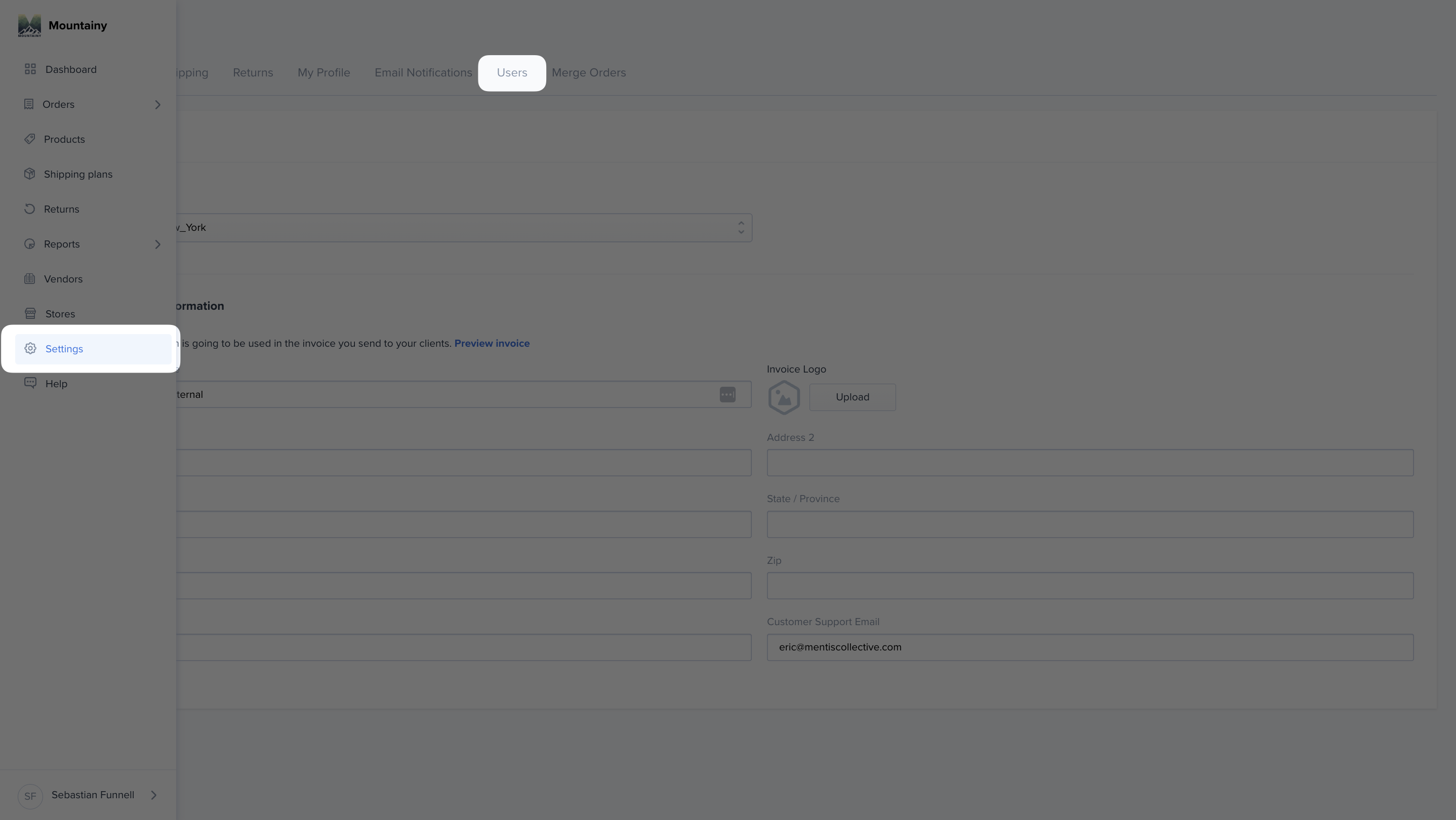Image resolution: width=1456 pixels, height=820 pixels.
Task: Focus the Address 2 input field
Action: click(x=1090, y=463)
